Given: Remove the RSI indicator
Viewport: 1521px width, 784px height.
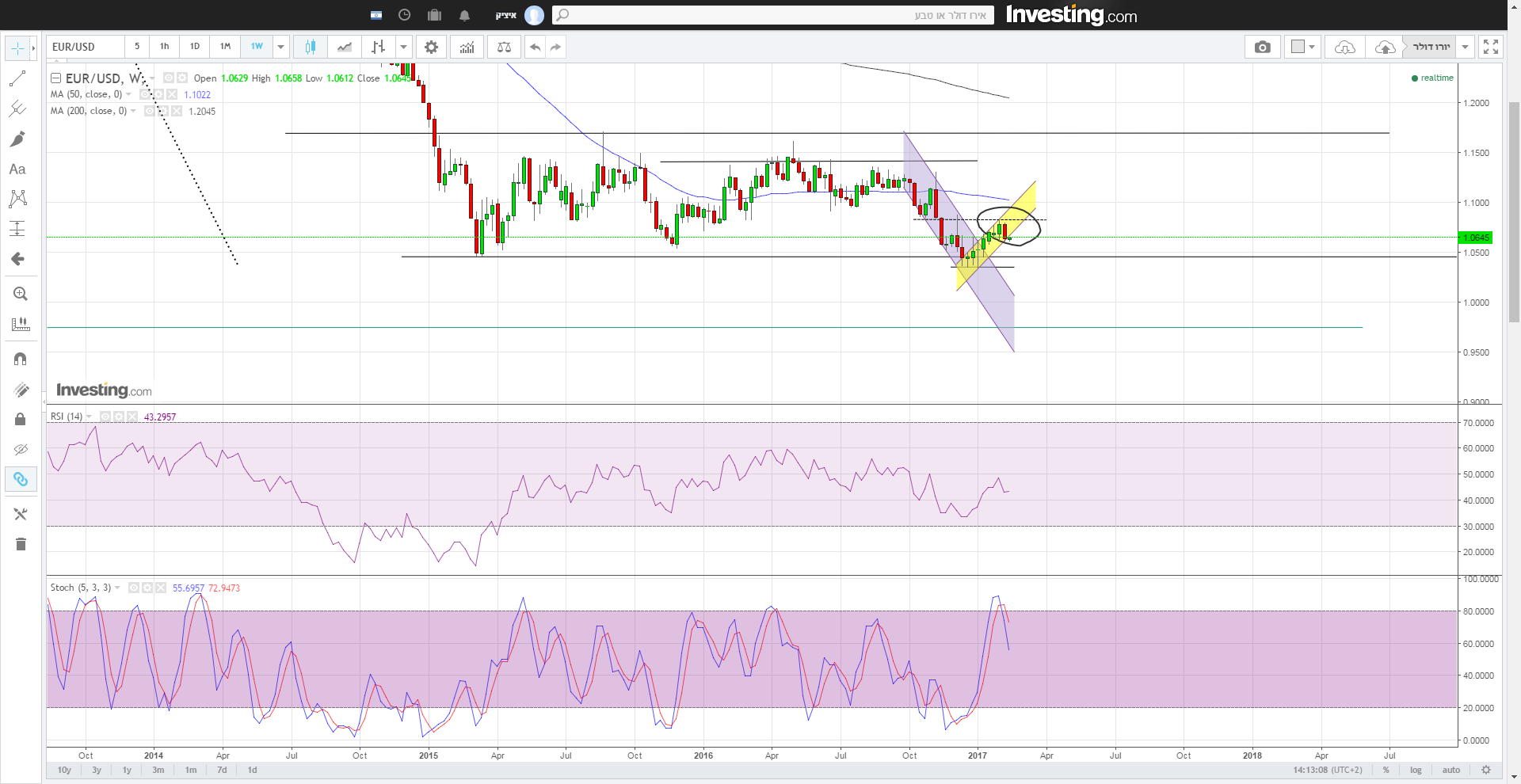Looking at the screenshot, I should pyautogui.click(x=132, y=417).
